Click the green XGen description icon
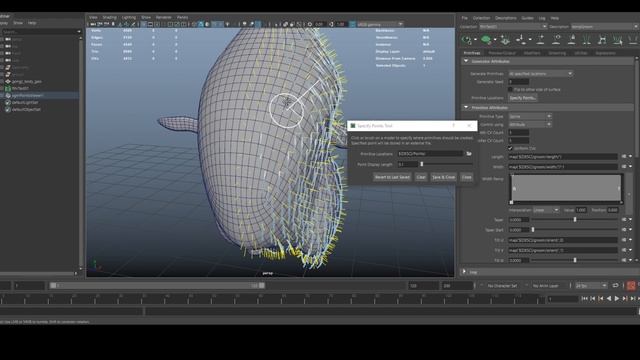640x360 pixels. [x=486, y=39]
